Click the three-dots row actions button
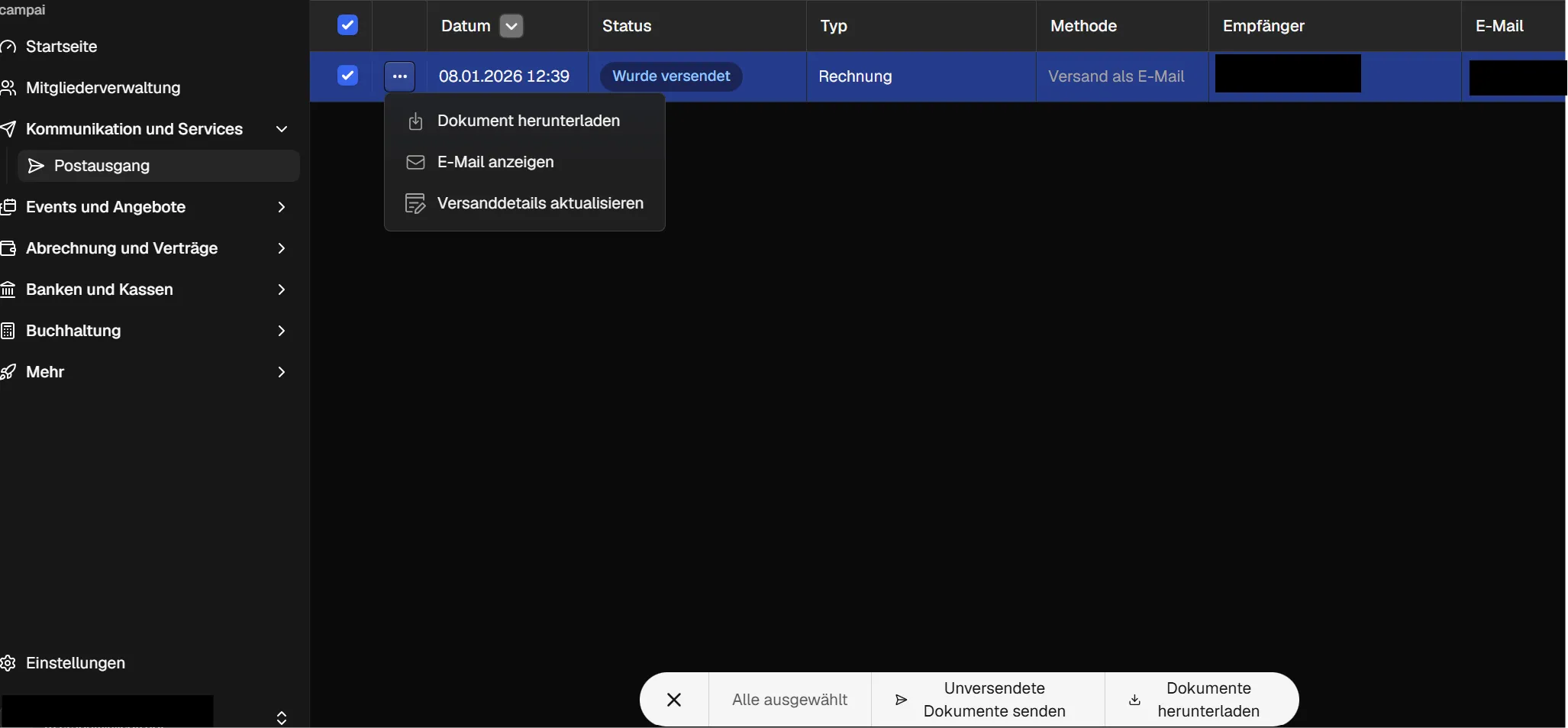Screen dimensions: 1568x728 399,76
